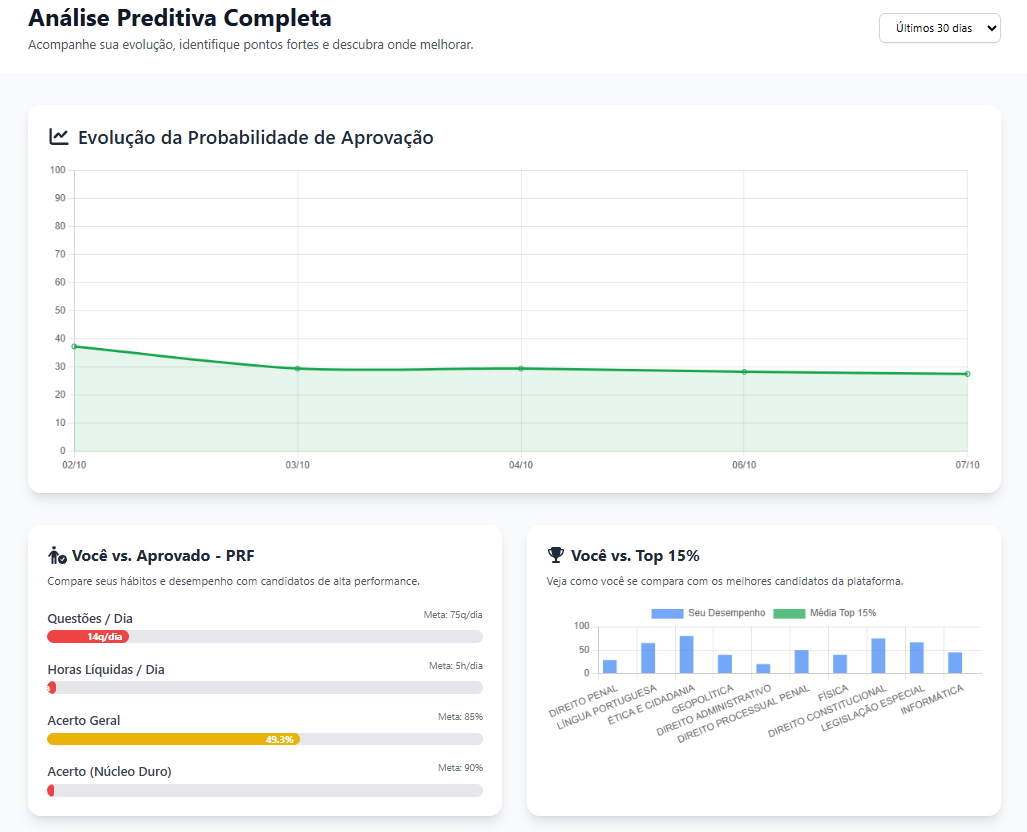
Task: Click the line-chart icon beside Evolução heading
Action: (x=58, y=137)
